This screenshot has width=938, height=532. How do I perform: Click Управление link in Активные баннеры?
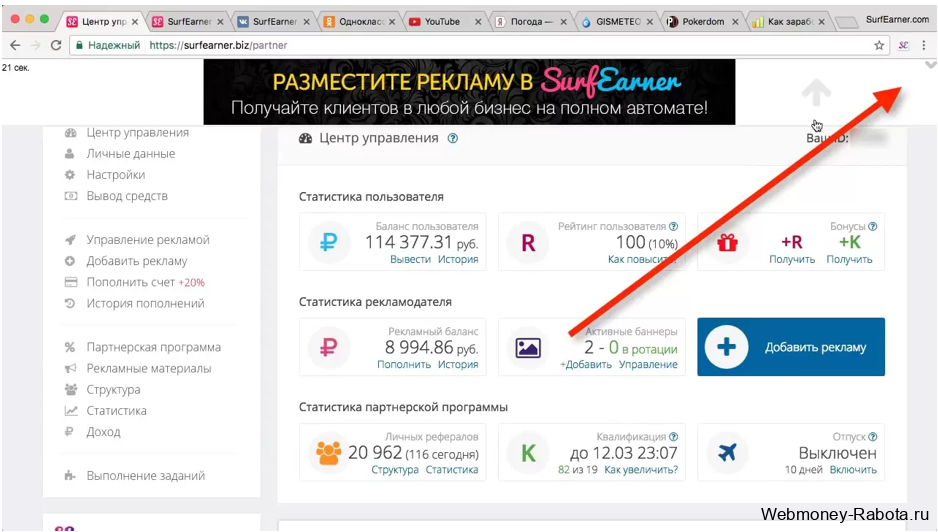click(648, 364)
